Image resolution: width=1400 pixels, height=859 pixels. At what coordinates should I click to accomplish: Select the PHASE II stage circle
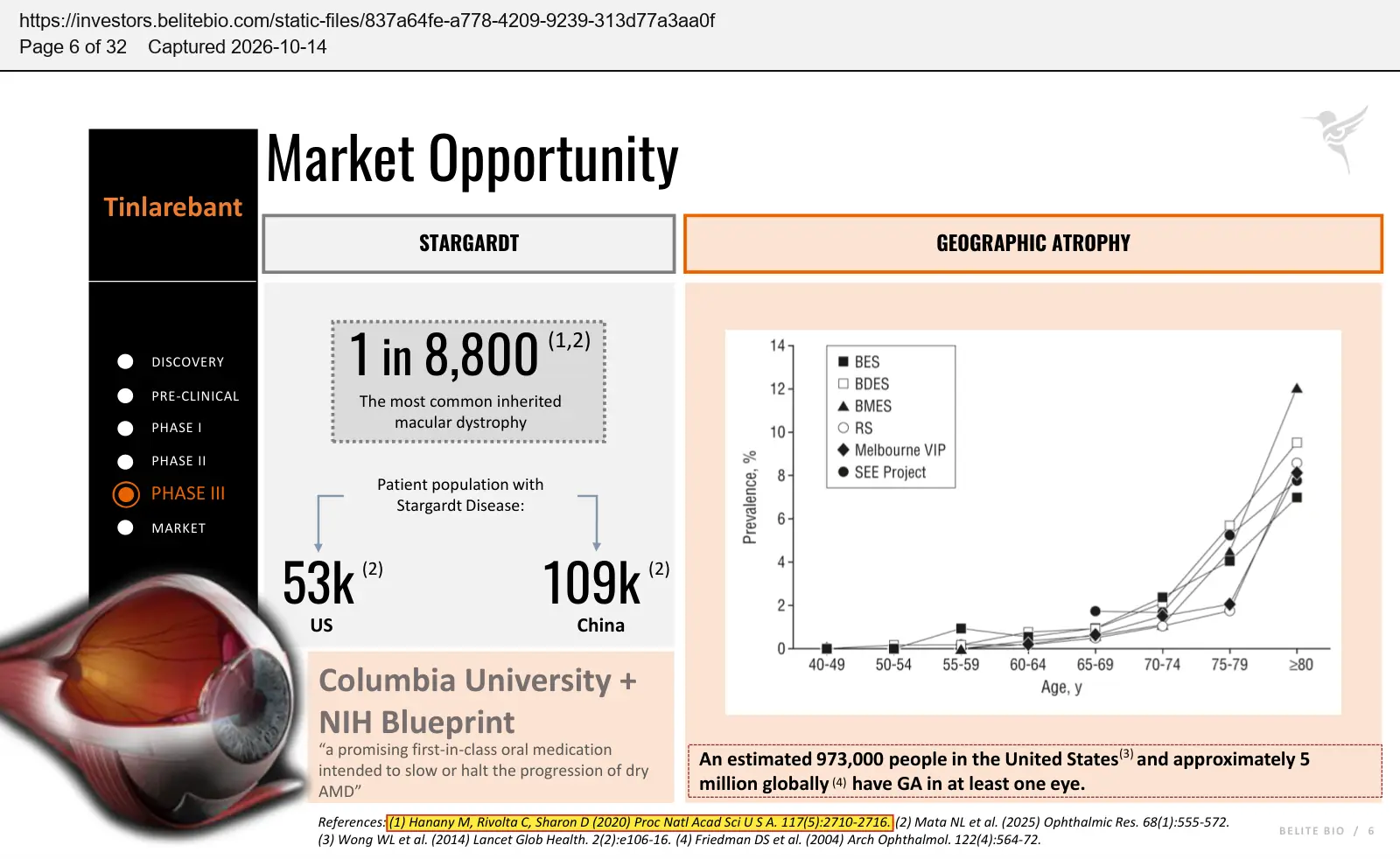pyautogui.click(x=125, y=461)
